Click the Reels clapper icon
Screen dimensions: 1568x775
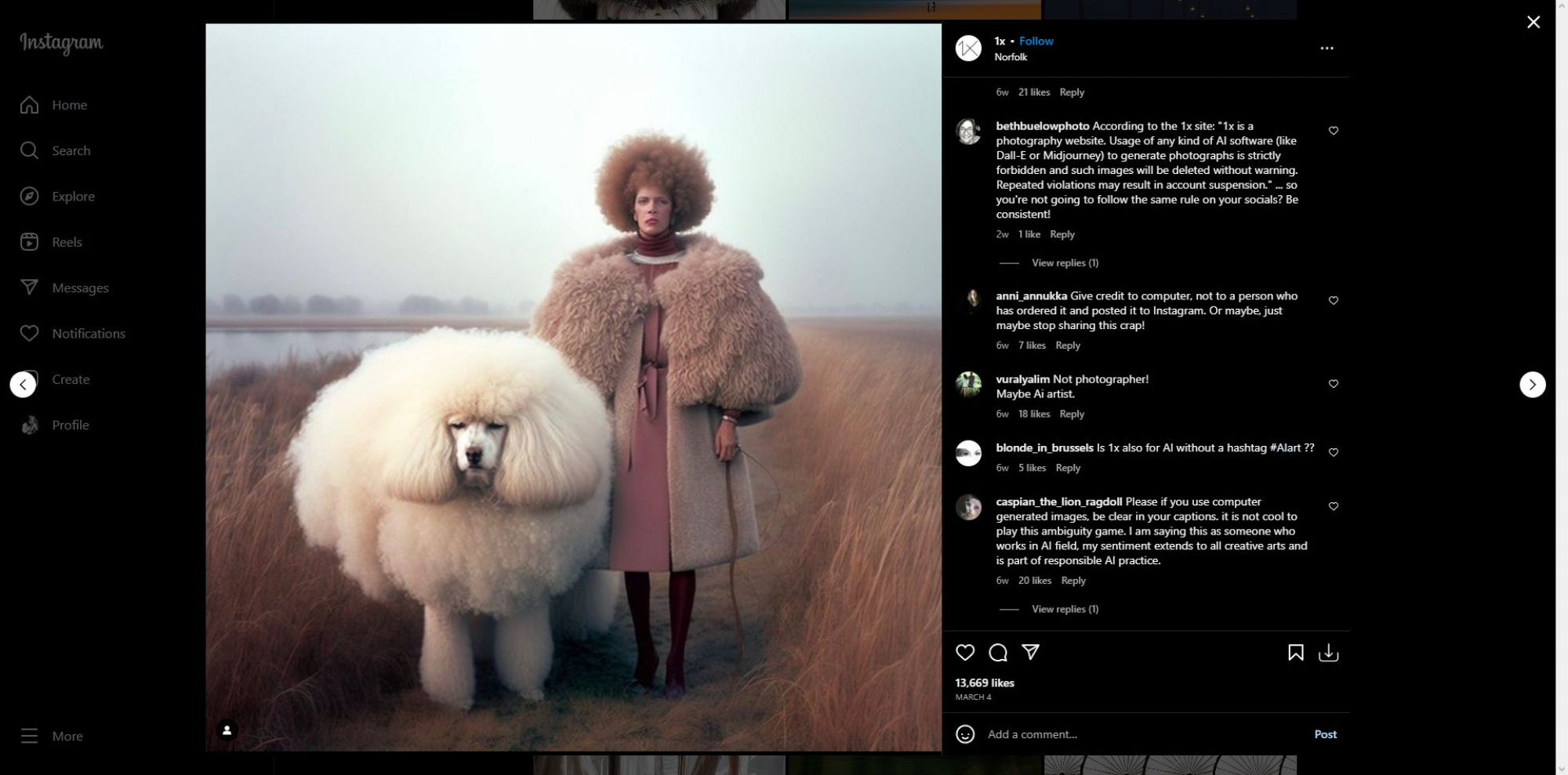[x=29, y=242]
